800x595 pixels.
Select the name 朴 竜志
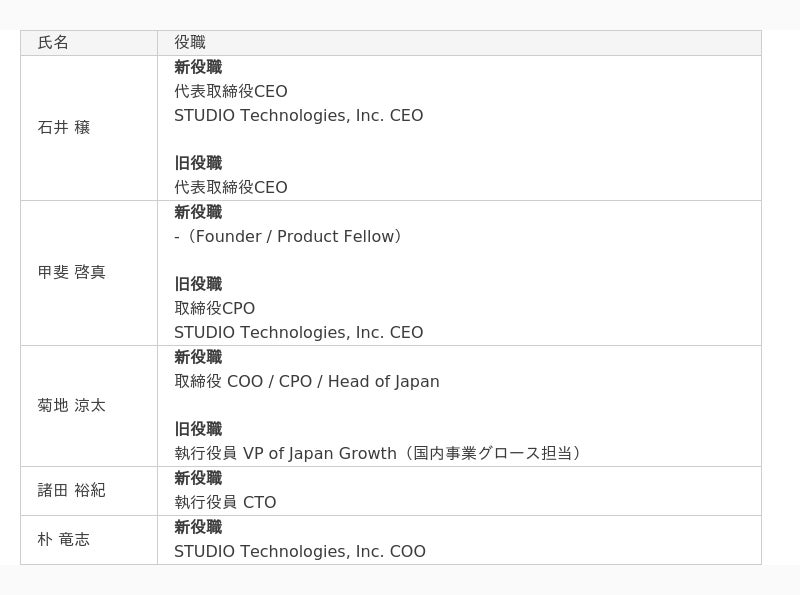tap(64, 540)
